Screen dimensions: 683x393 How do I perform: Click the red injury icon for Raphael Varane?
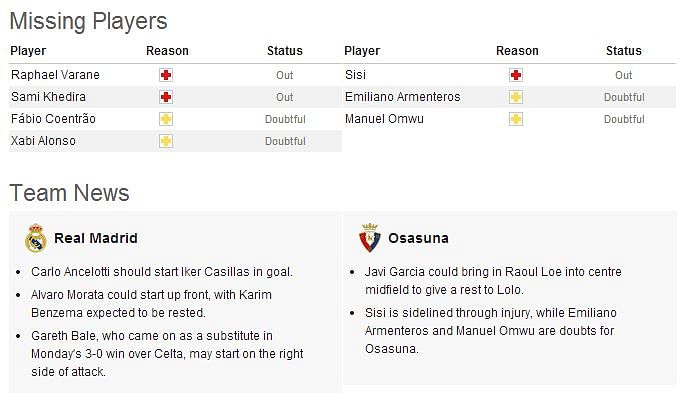[166, 75]
